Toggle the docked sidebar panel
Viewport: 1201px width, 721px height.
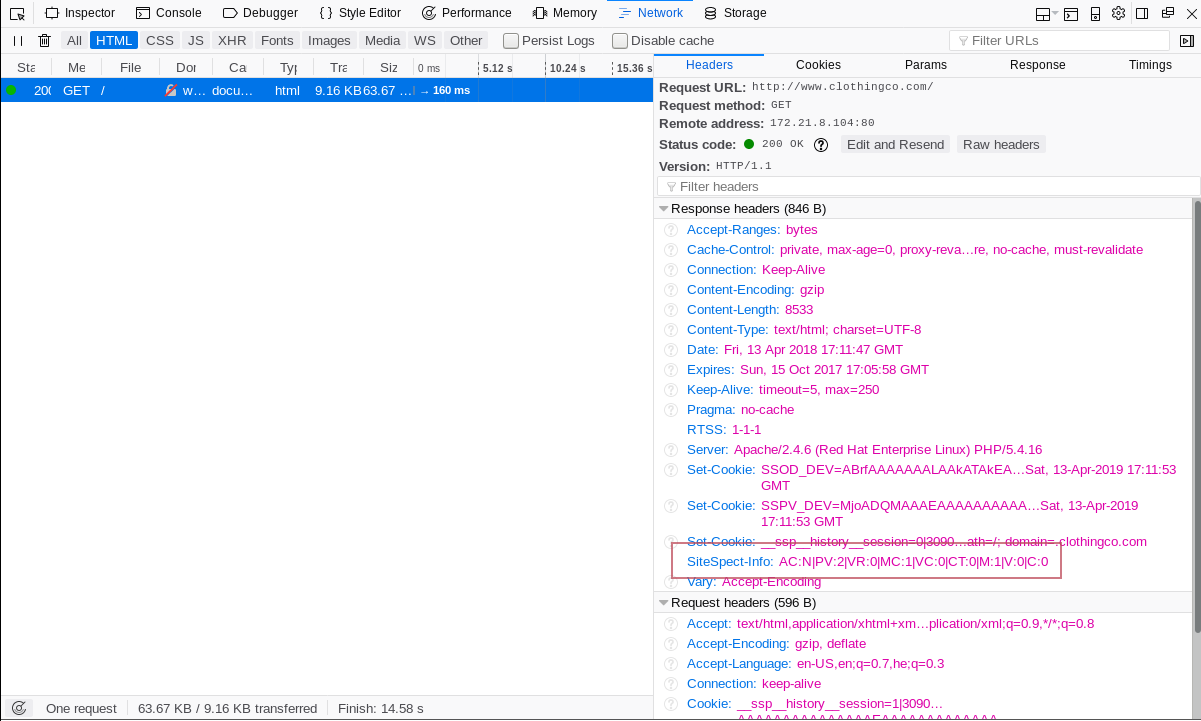pos(1143,13)
